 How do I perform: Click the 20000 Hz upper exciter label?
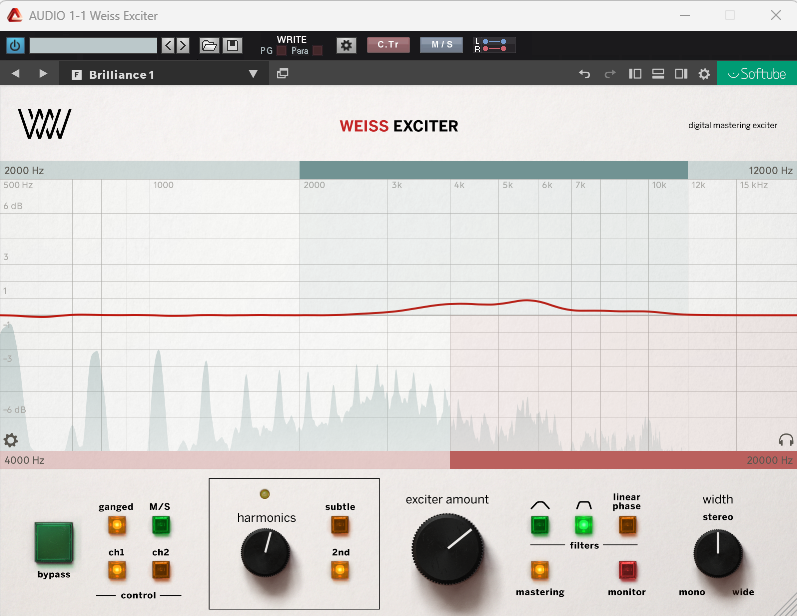[770, 460]
